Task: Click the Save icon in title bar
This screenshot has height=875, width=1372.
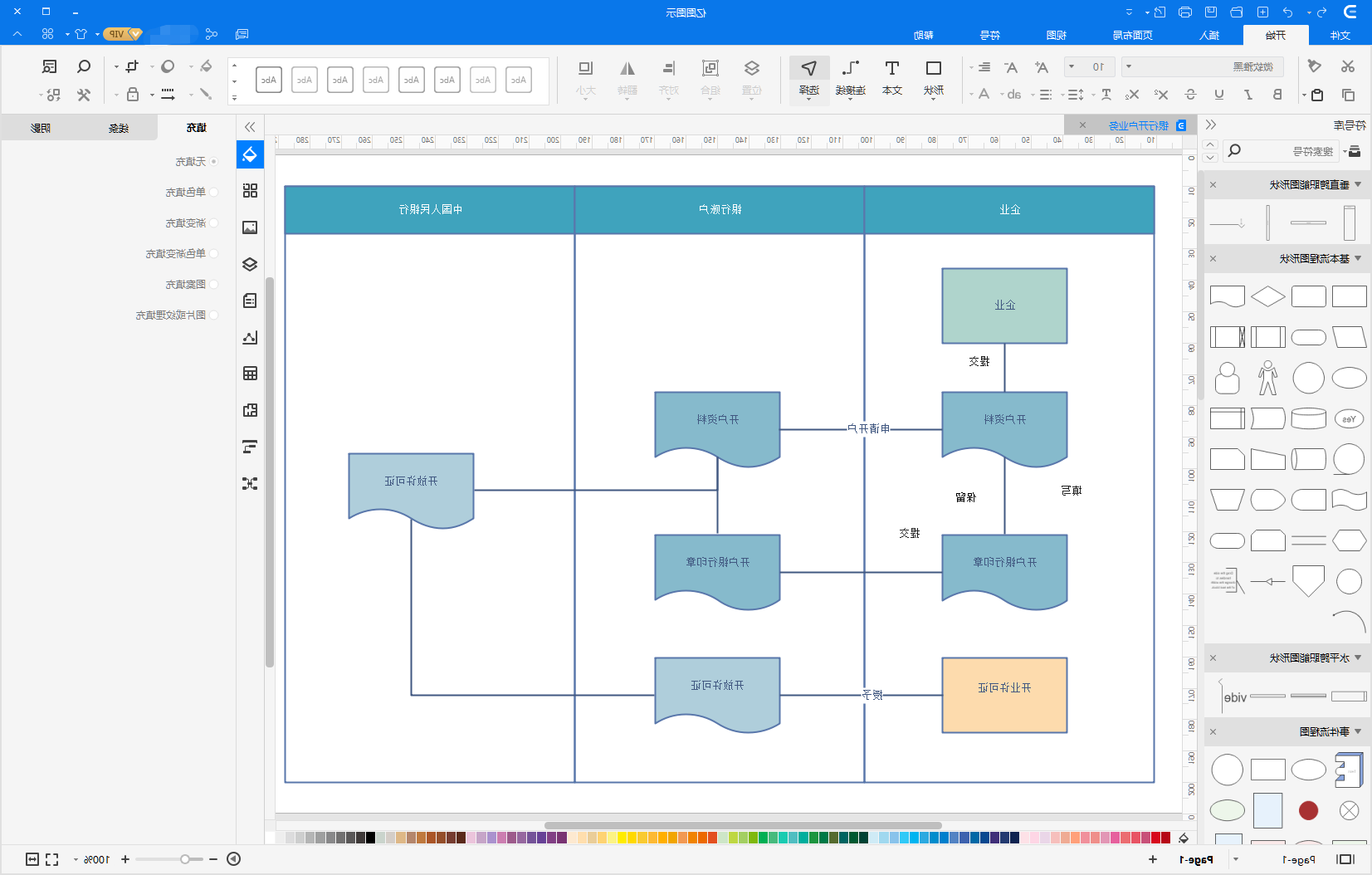Action: coord(1211,12)
